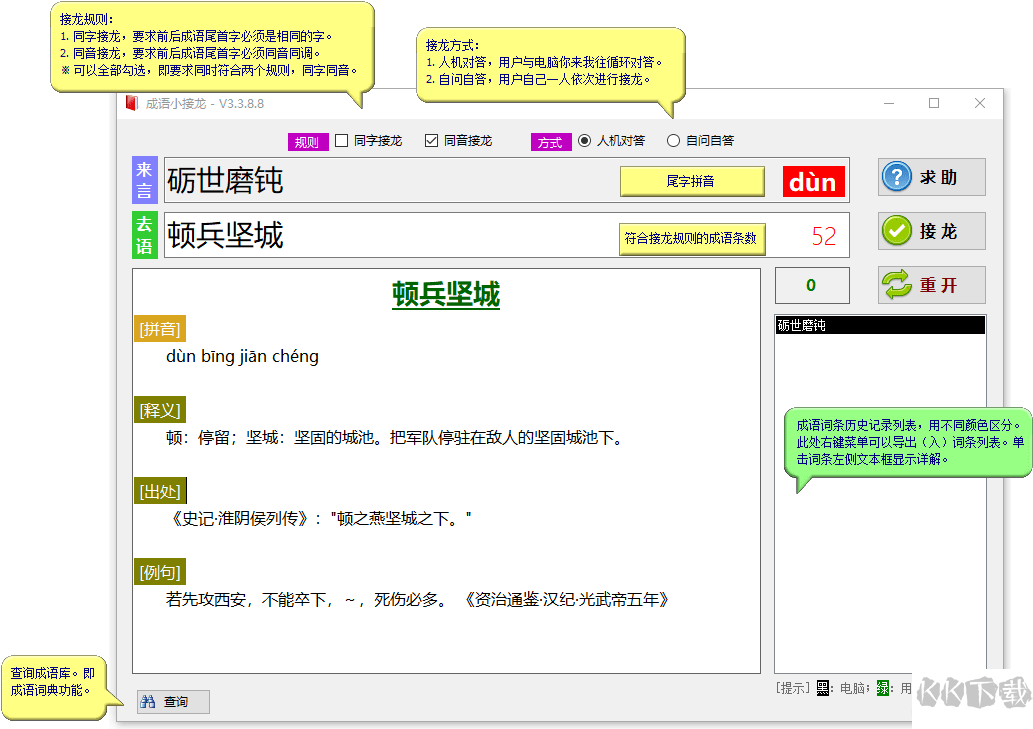This screenshot has width=1033, height=729.
Task: Enable the 同字接龙 checkbox
Action: [x=341, y=140]
